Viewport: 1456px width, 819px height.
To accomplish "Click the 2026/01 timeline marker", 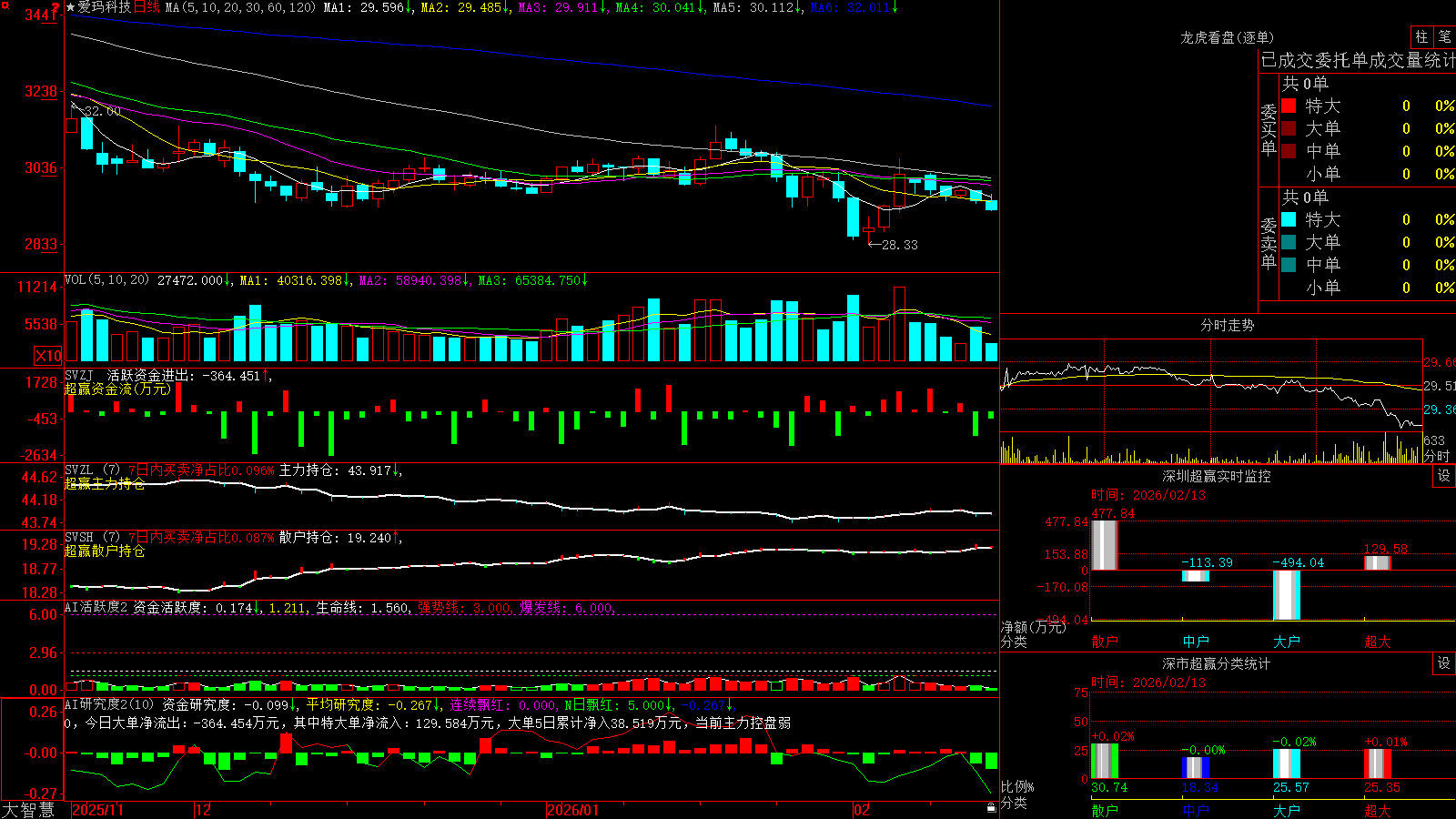I will coord(572,810).
